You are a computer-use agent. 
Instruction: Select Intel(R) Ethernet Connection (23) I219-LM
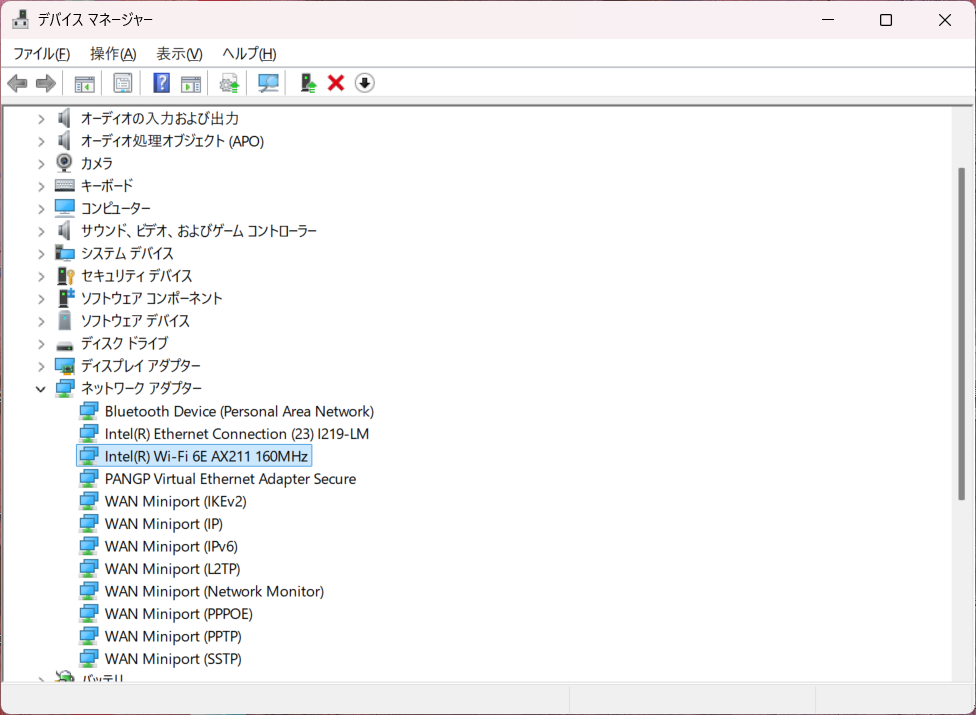pos(237,434)
